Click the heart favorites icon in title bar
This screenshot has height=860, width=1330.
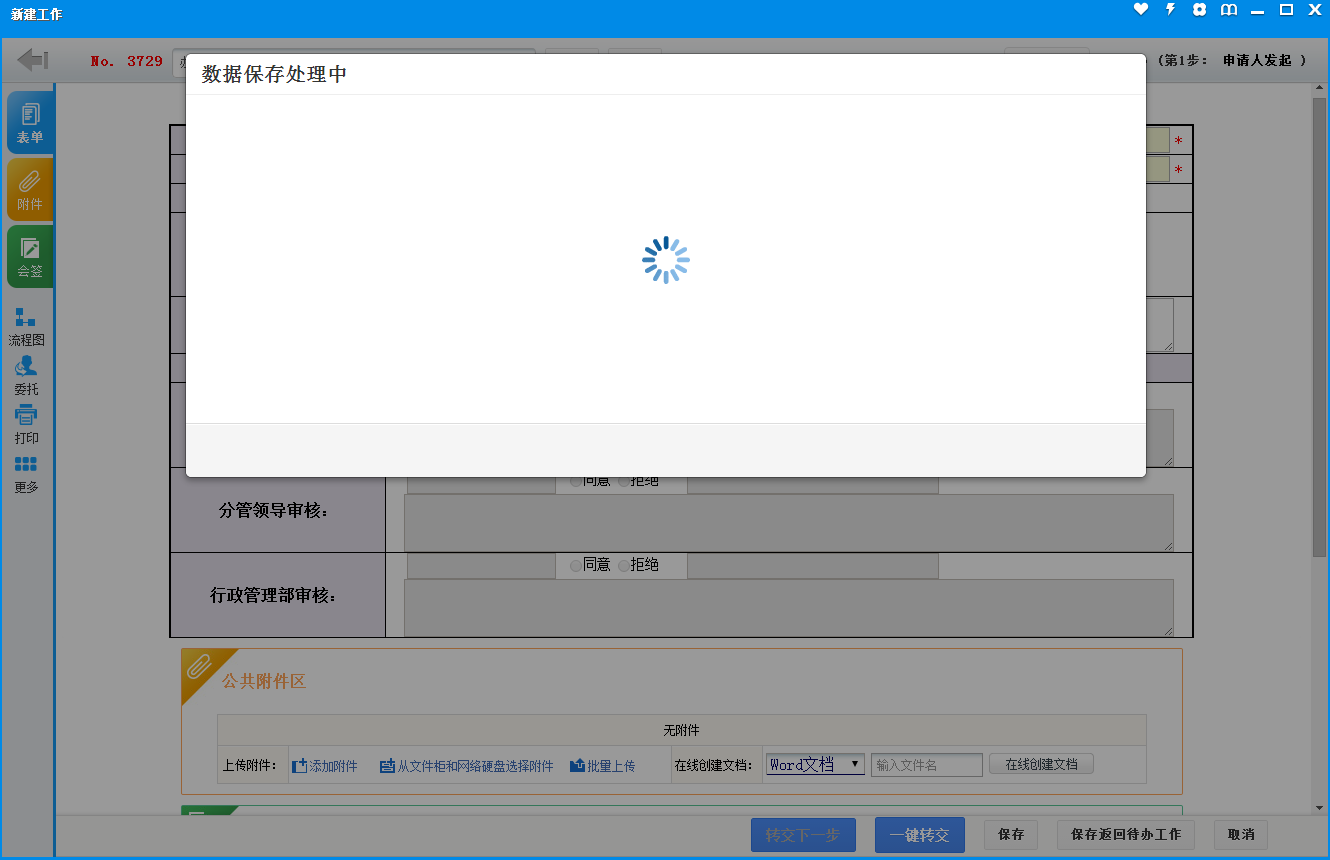pos(1141,10)
